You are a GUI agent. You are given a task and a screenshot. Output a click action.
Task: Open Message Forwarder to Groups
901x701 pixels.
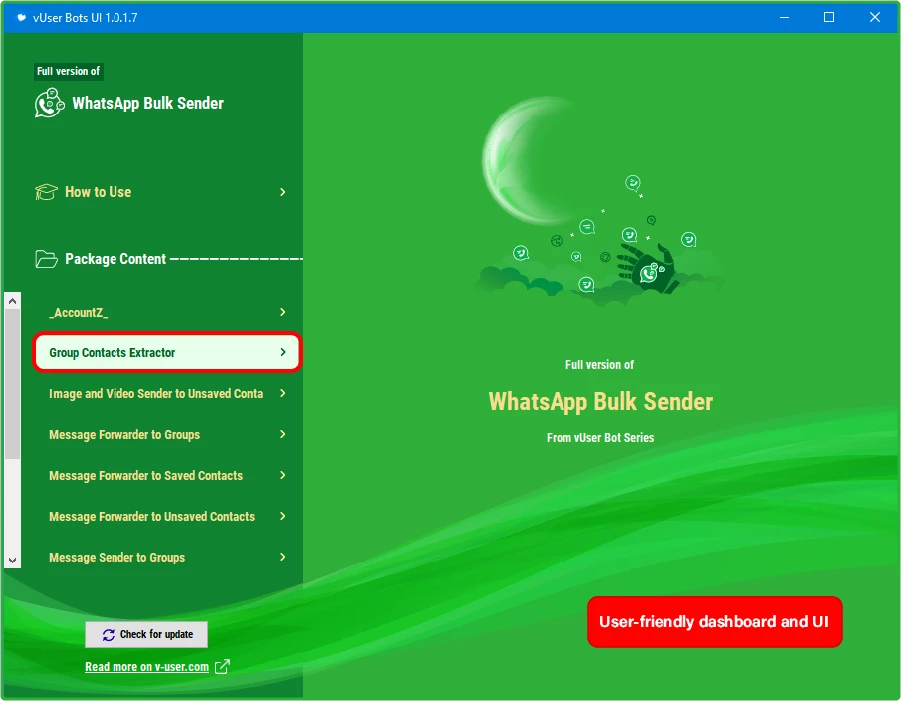167,434
